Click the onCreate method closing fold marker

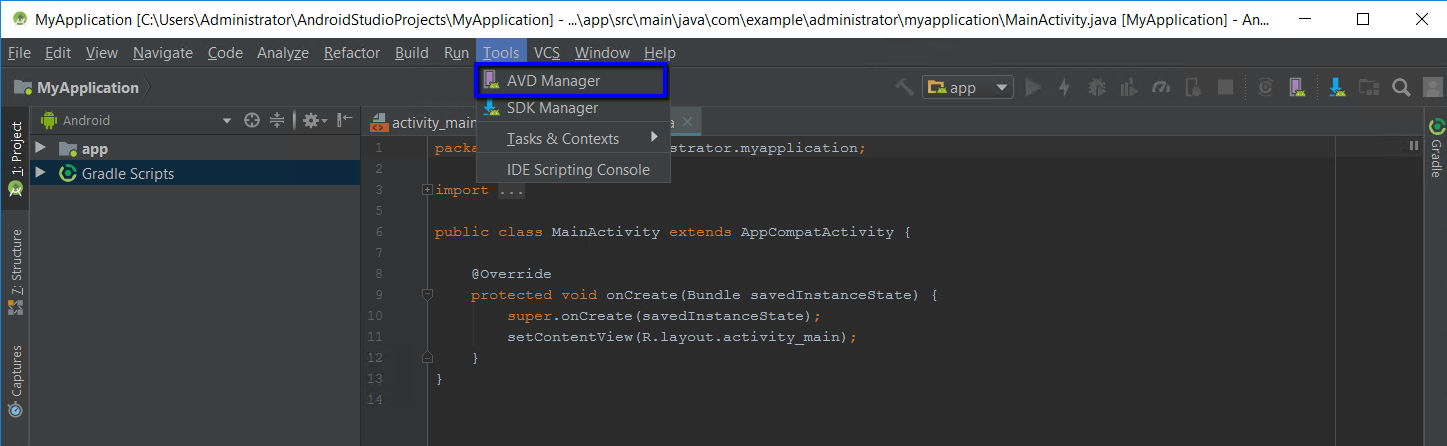(x=427, y=358)
